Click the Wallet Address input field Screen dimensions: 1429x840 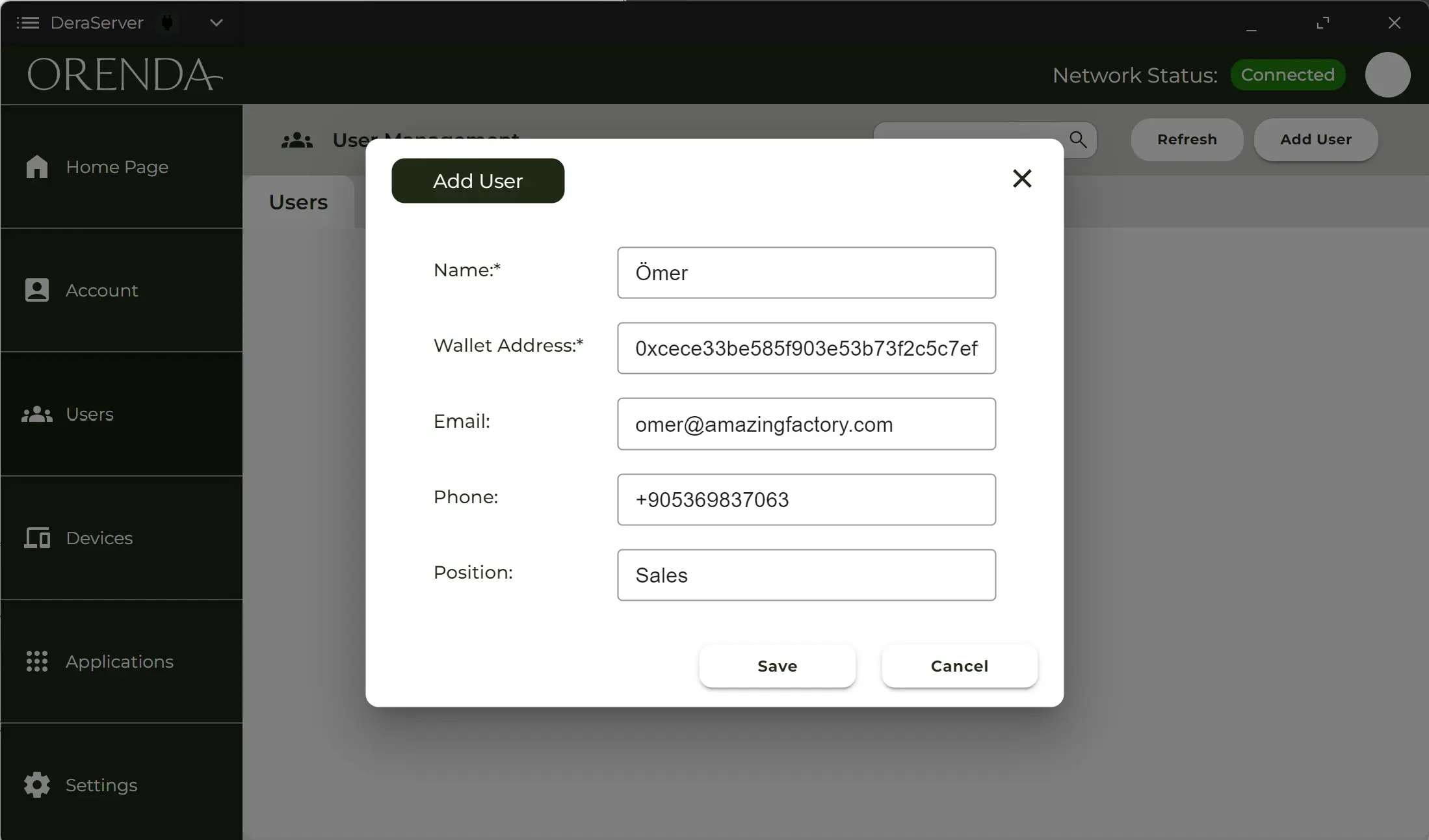pyautogui.click(x=806, y=348)
